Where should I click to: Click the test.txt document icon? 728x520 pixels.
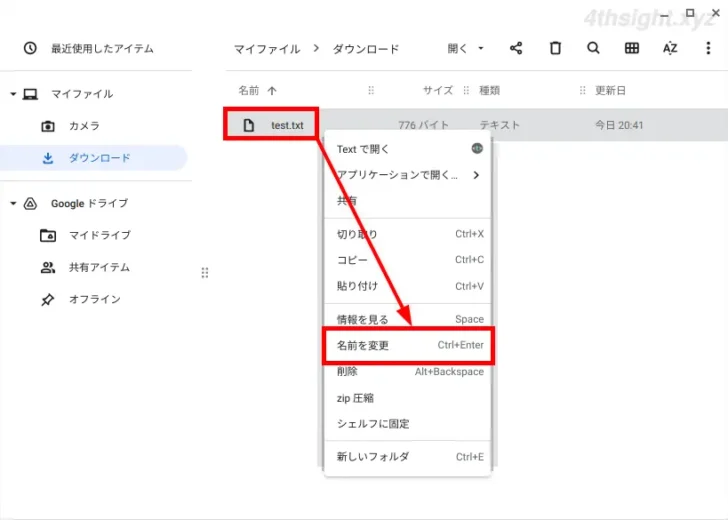[x=249, y=125]
